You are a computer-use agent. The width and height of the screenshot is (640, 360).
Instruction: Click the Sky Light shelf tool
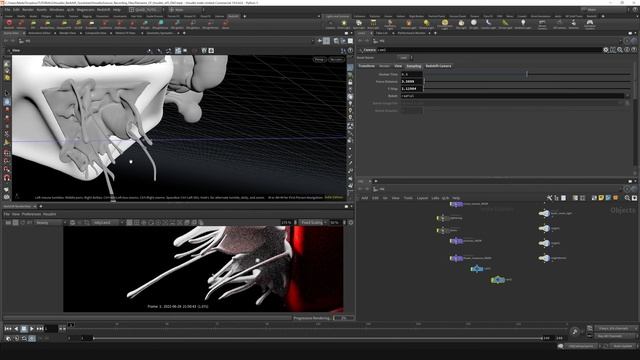point(461,24)
